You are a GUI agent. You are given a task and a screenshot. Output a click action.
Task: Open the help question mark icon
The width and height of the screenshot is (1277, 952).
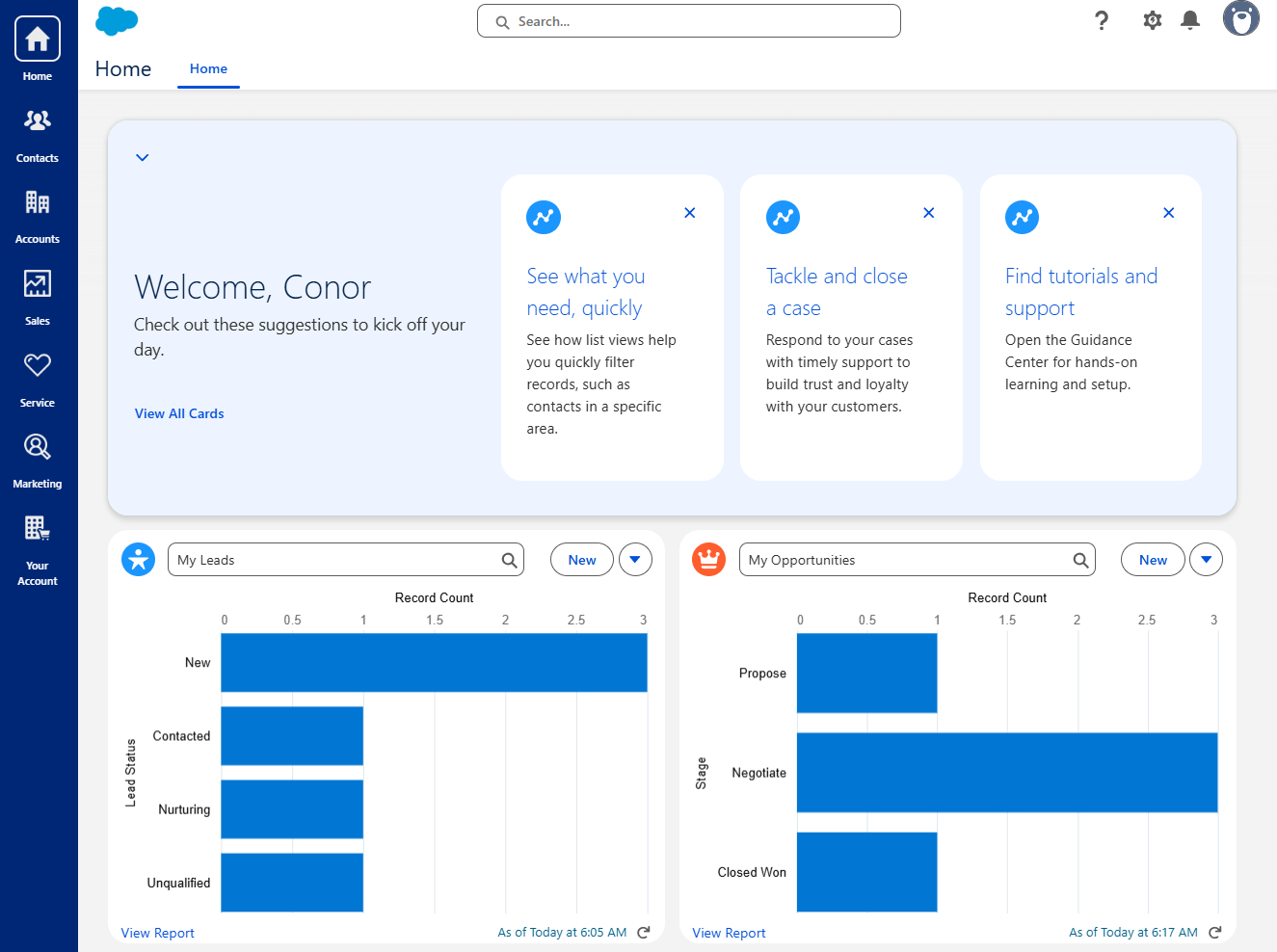[x=1102, y=19]
